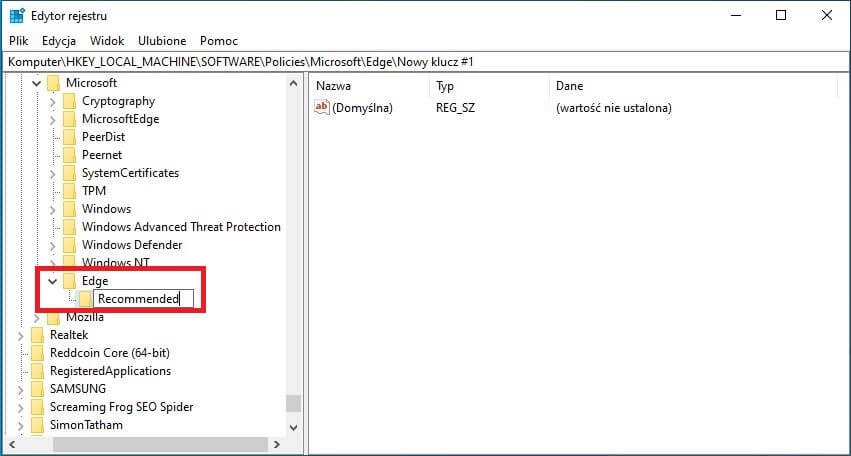851x456 pixels.
Task: Select the TPM folder icon
Action: pos(69,191)
